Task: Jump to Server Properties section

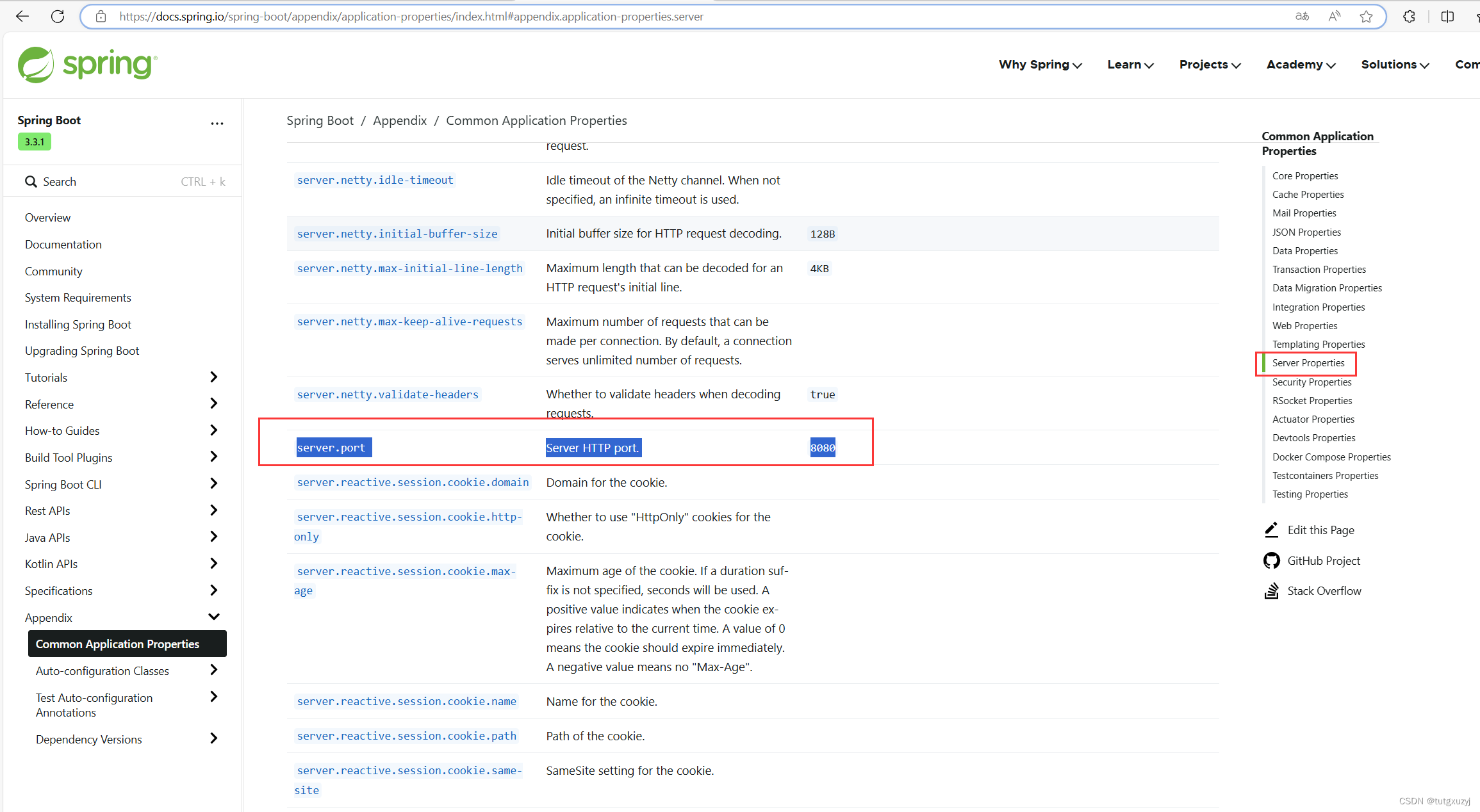Action: click(1308, 363)
